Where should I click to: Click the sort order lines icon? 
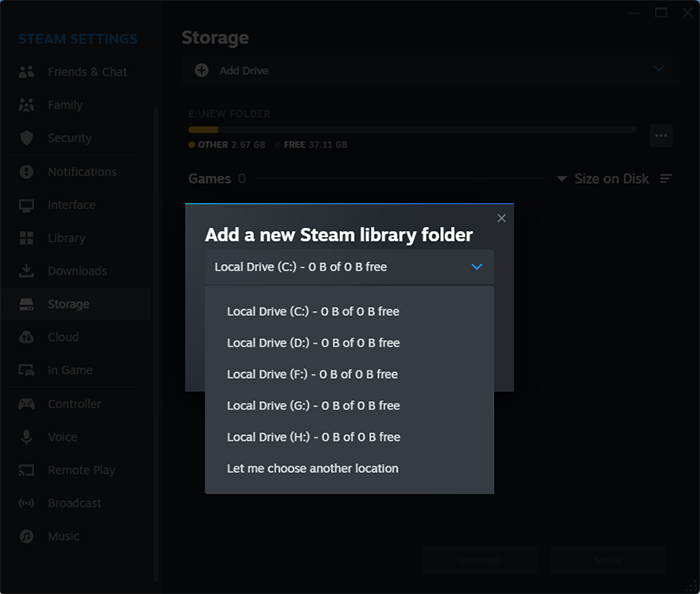tap(666, 179)
